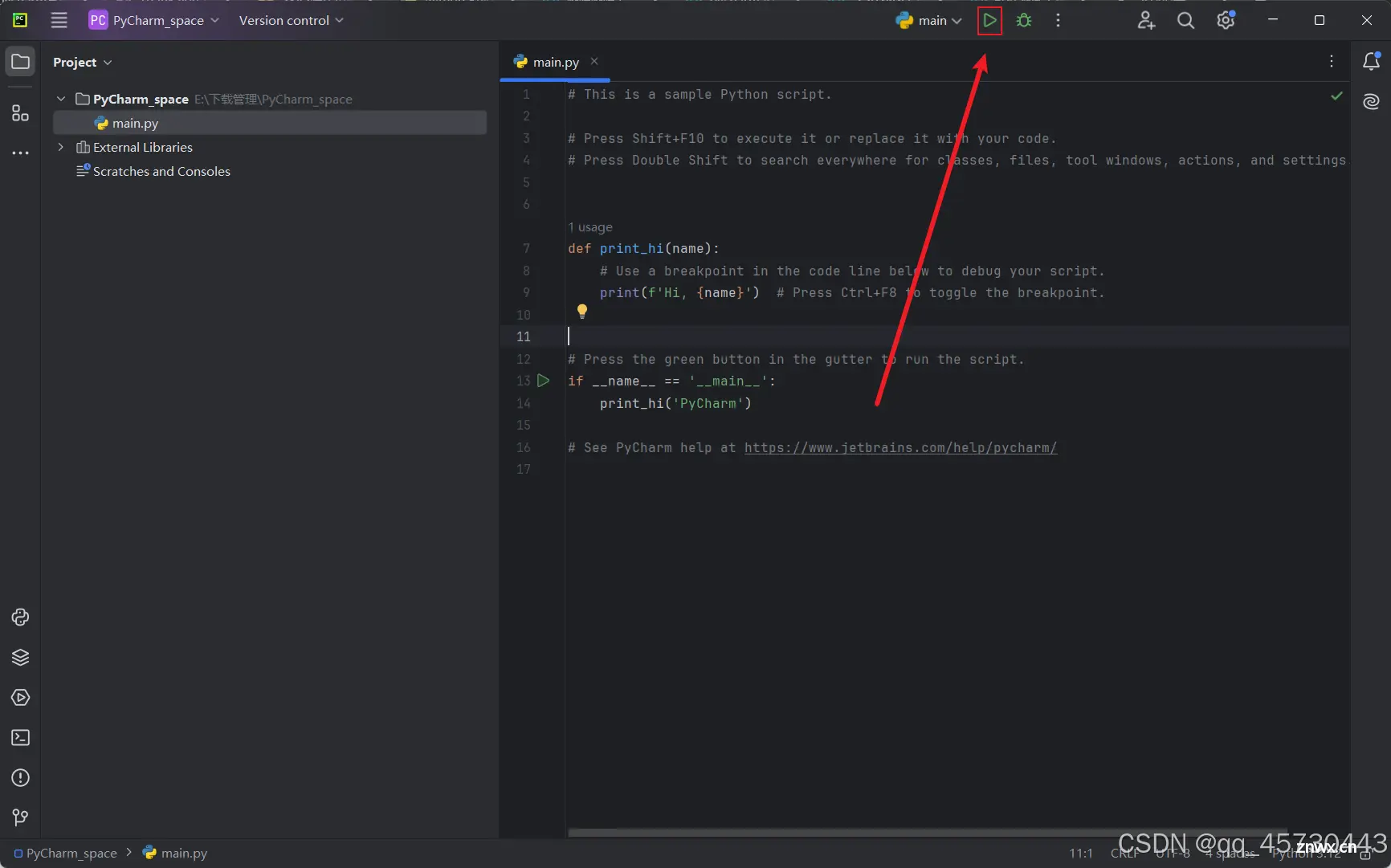Open the Services tool window icon

coord(20,697)
